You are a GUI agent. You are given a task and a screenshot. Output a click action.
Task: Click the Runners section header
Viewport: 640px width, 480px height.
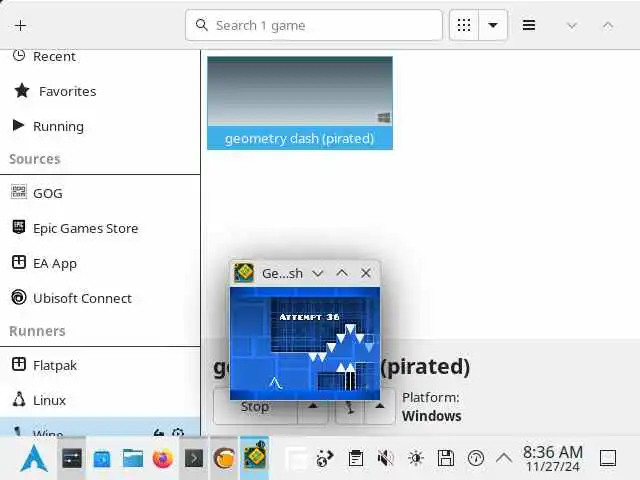point(37,331)
